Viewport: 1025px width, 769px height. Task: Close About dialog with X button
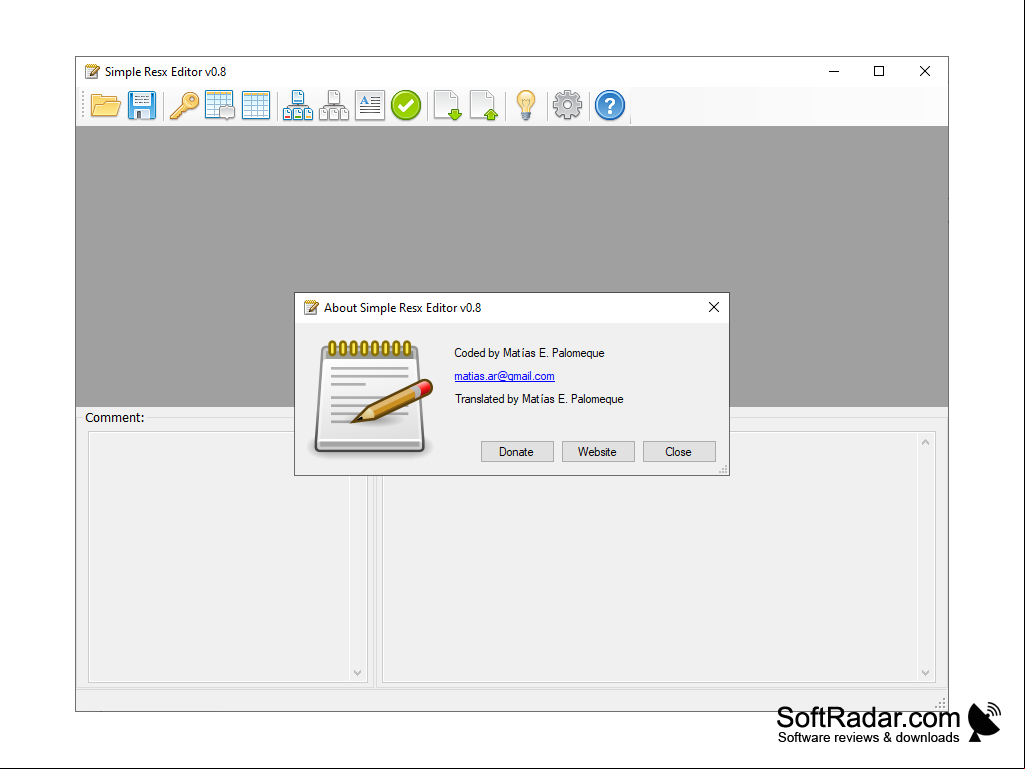(714, 307)
